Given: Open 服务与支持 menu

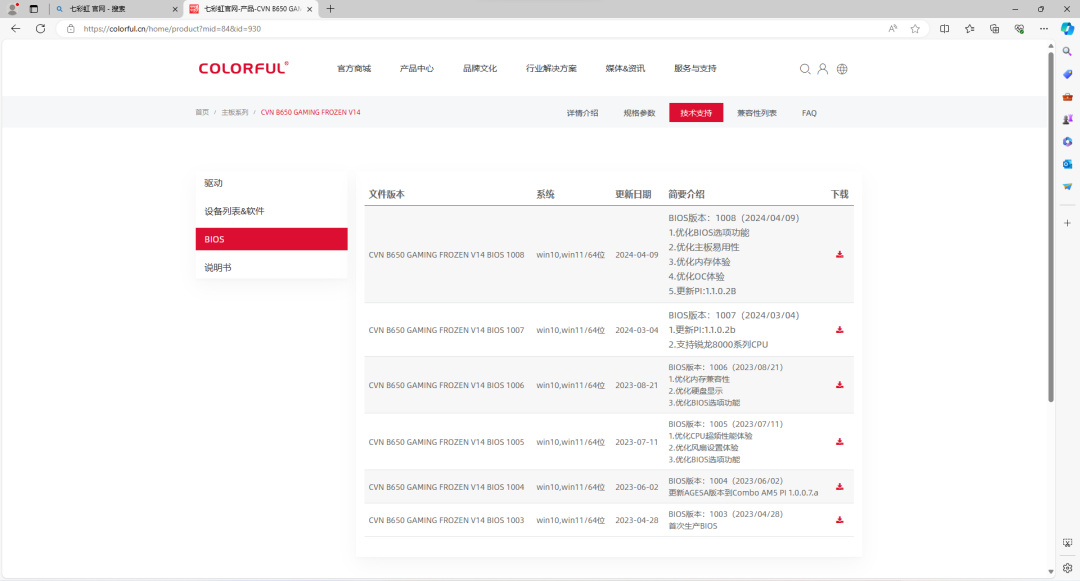Looking at the screenshot, I should coord(695,68).
